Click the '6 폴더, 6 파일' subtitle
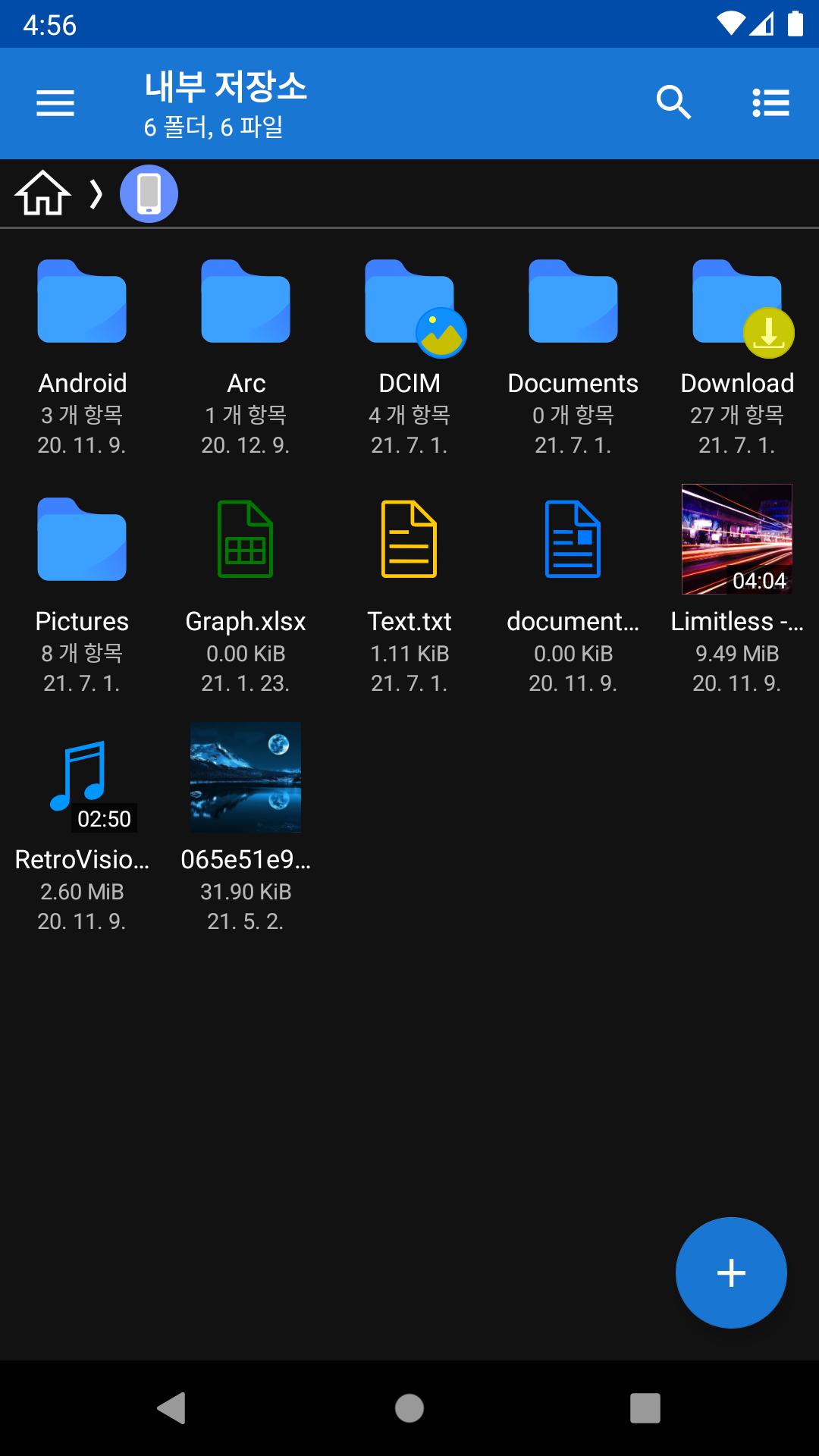The width and height of the screenshot is (819, 1456). (x=213, y=127)
